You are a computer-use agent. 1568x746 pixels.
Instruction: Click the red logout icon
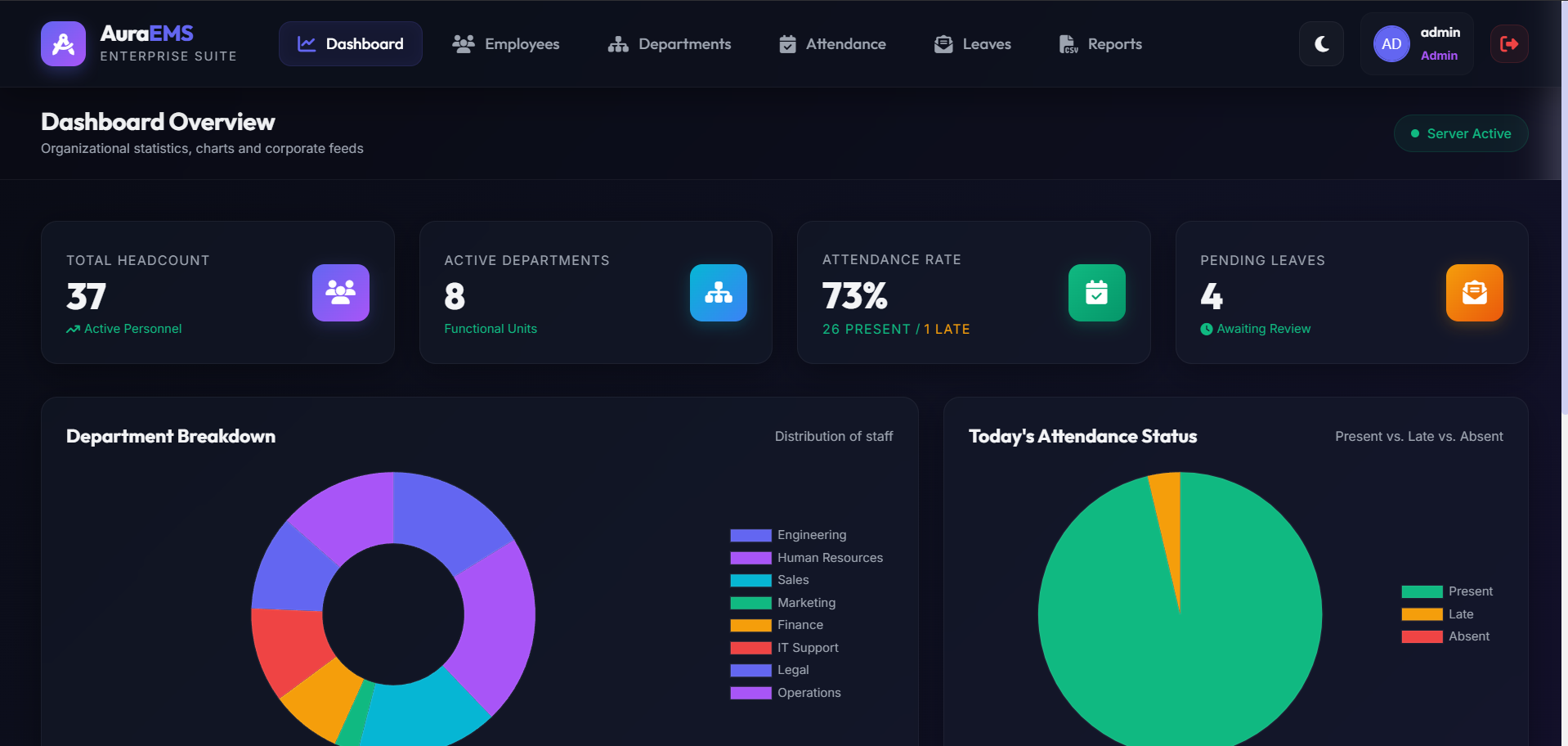1509,44
